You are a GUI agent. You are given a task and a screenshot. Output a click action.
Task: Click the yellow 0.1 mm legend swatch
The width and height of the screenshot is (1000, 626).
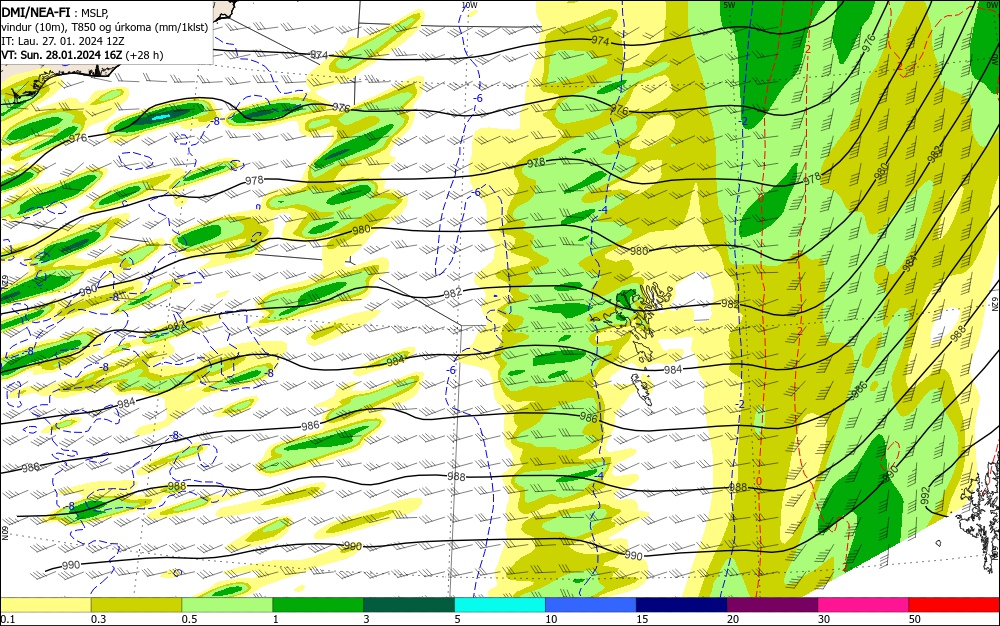click(x=45, y=605)
